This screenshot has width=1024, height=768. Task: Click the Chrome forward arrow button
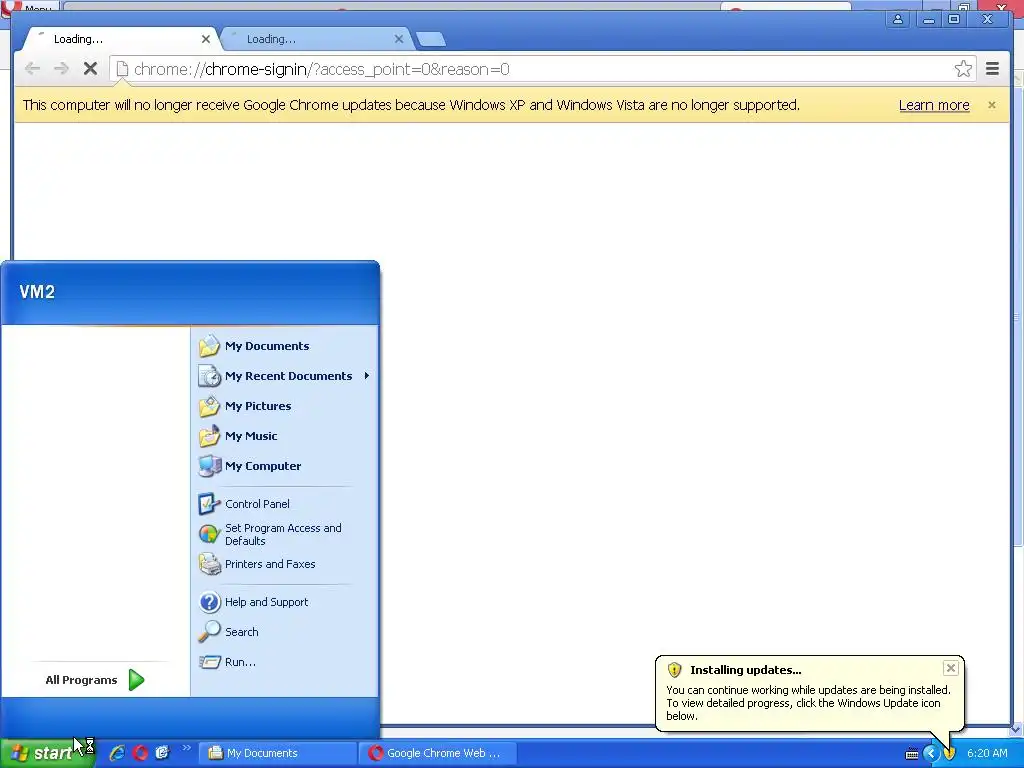61,69
